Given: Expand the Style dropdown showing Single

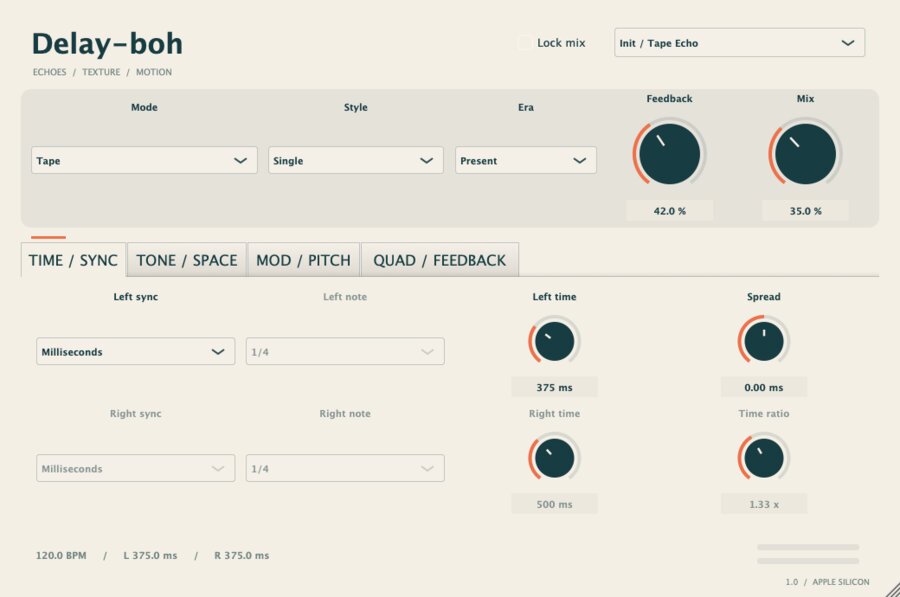Looking at the screenshot, I should pyautogui.click(x=356, y=160).
